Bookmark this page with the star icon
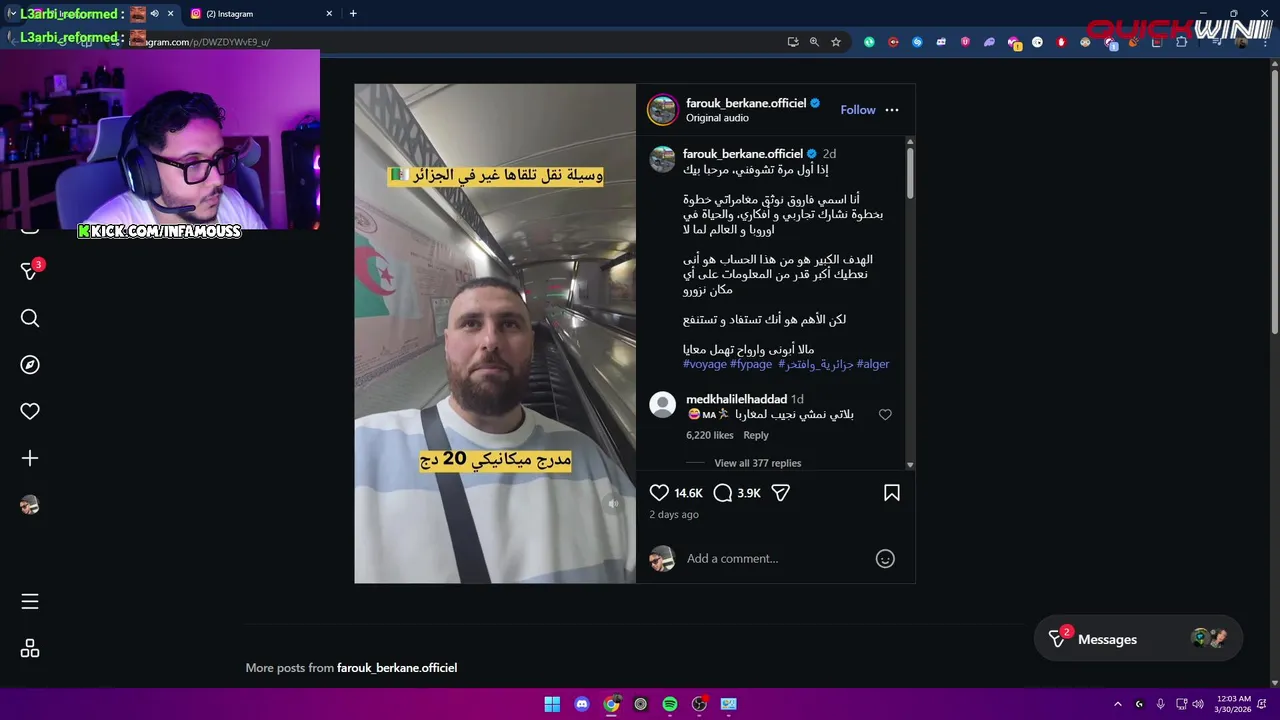 836,42
